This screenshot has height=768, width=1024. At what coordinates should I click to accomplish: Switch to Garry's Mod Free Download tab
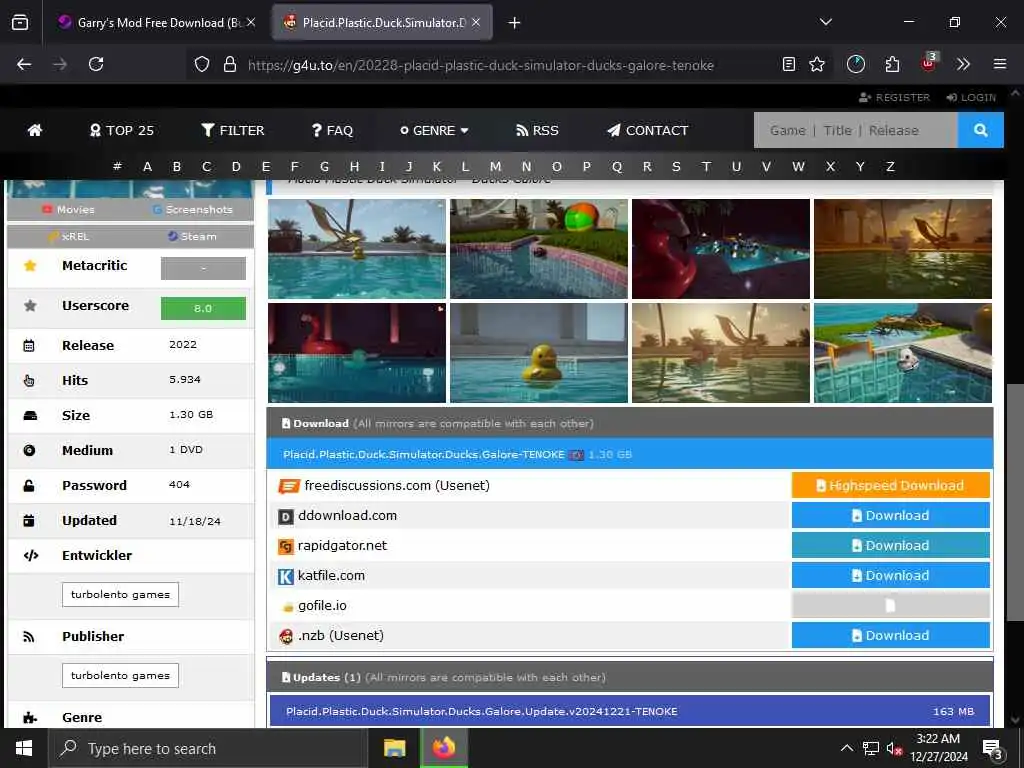[x=157, y=22]
